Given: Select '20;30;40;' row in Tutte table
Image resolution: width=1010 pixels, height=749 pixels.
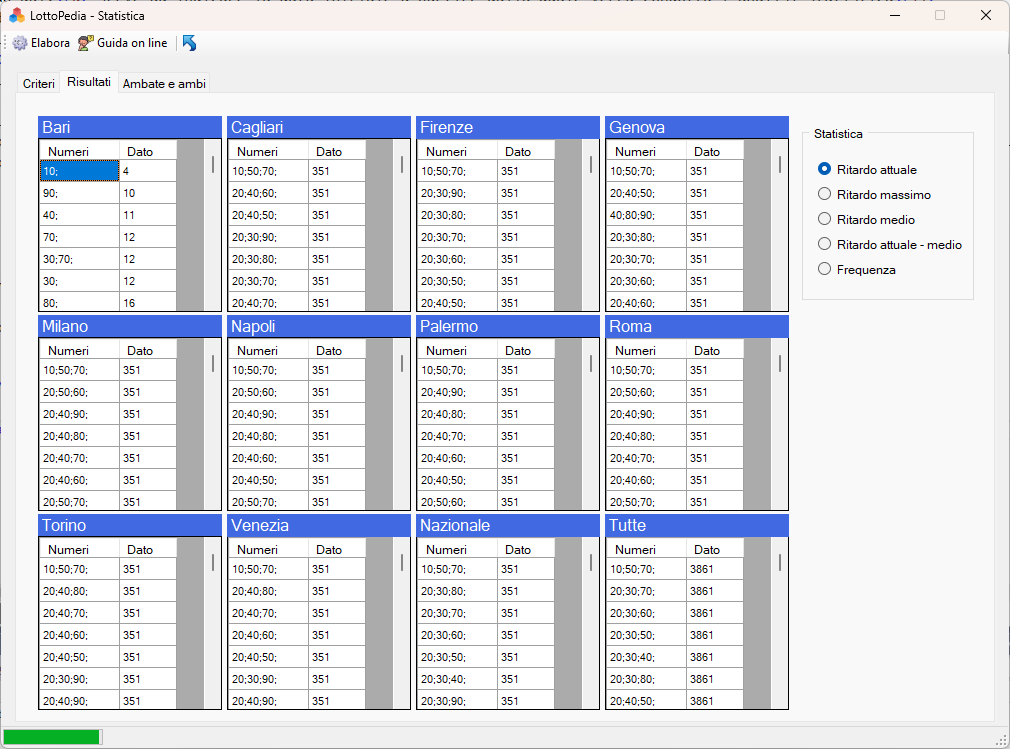Looking at the screenshot, I should pyautogui.click(x=675, y=657).
